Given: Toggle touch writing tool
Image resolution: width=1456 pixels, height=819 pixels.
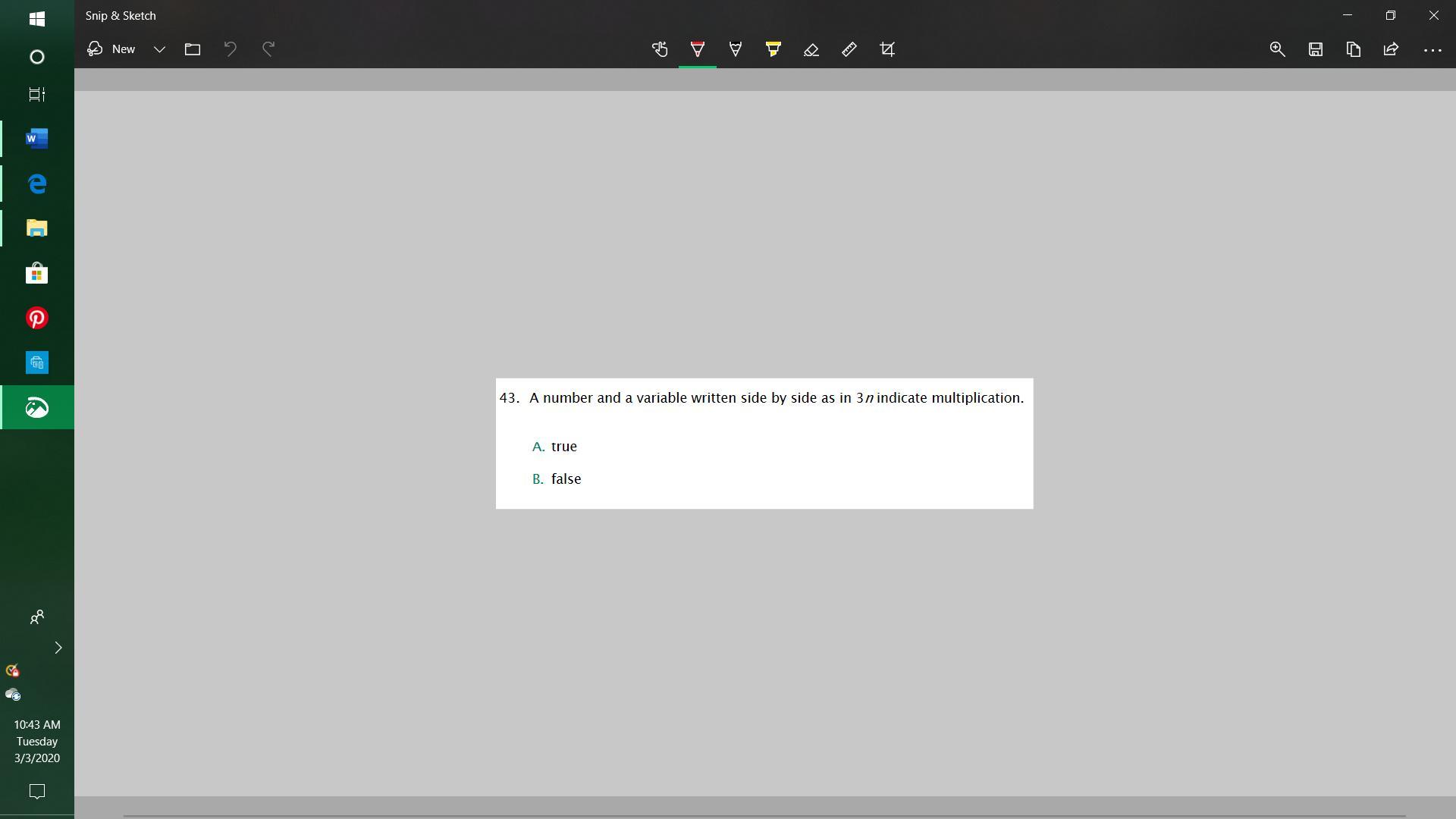Looking at the screenshot, I should click(660, 49).
